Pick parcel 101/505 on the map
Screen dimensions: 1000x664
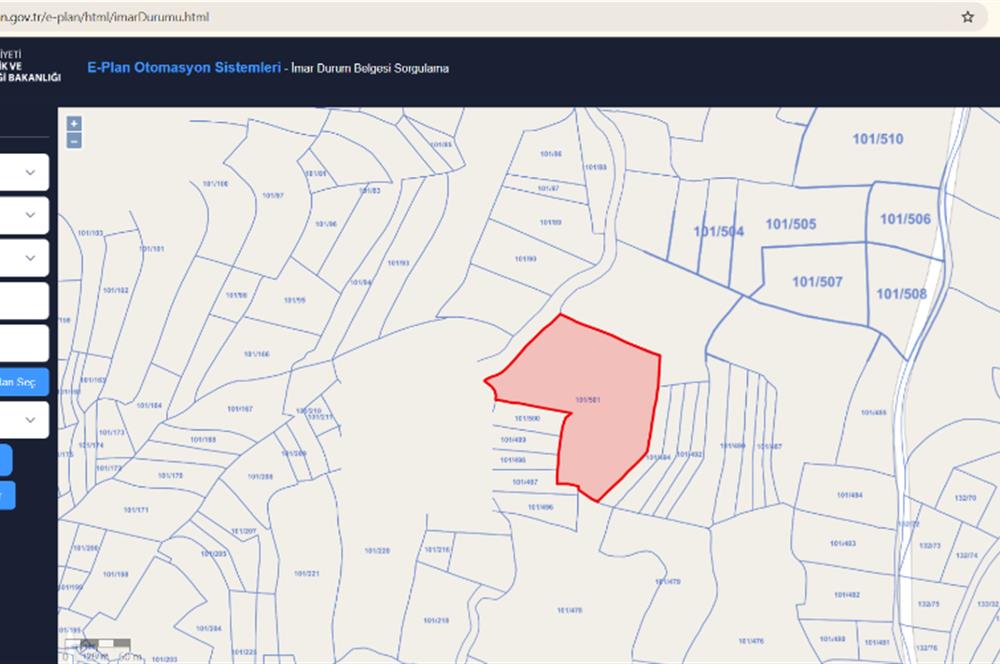click(x=790, y=224)
